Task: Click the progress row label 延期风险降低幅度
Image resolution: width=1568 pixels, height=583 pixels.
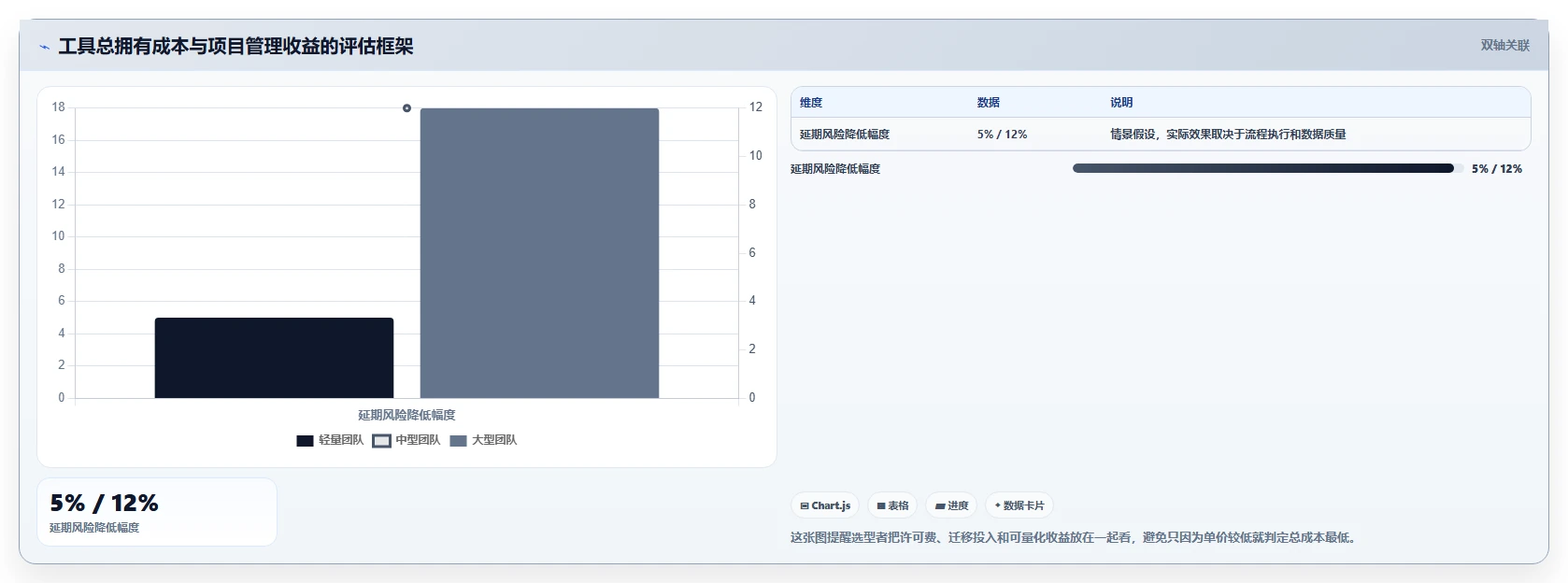Action: pyautogui.click(x=835, y=169)
